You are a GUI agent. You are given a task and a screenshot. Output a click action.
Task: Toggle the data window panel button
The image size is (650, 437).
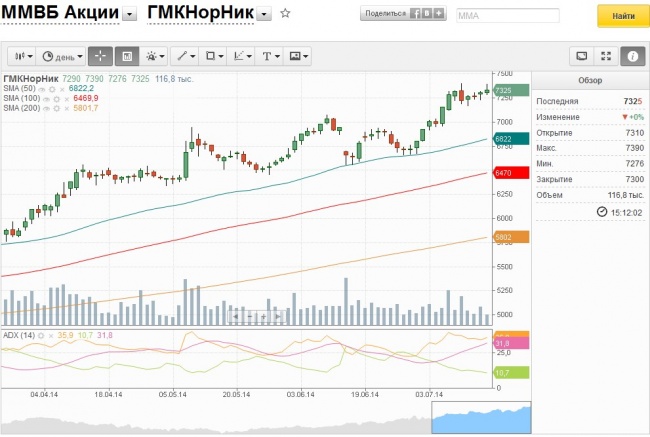click(x=127, y=56)
